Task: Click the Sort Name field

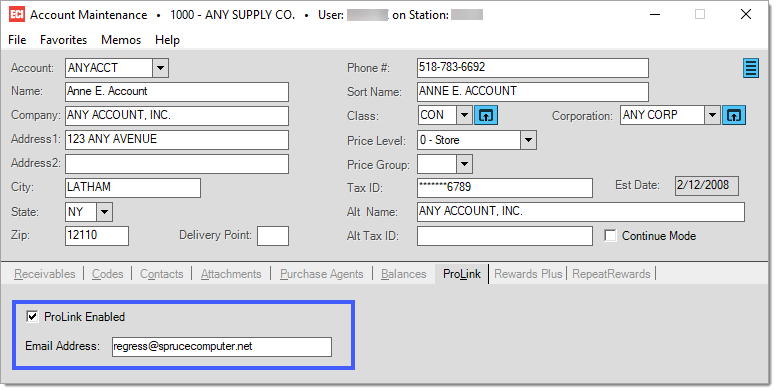Action: pos(533,92)
